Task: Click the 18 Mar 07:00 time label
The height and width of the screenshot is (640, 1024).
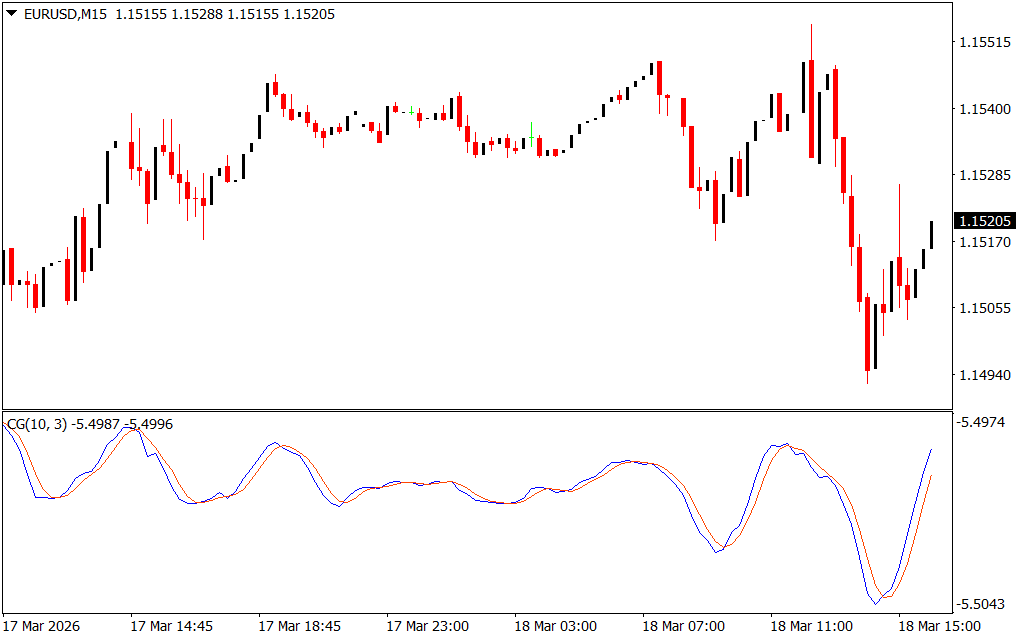Action: [683, 626]
